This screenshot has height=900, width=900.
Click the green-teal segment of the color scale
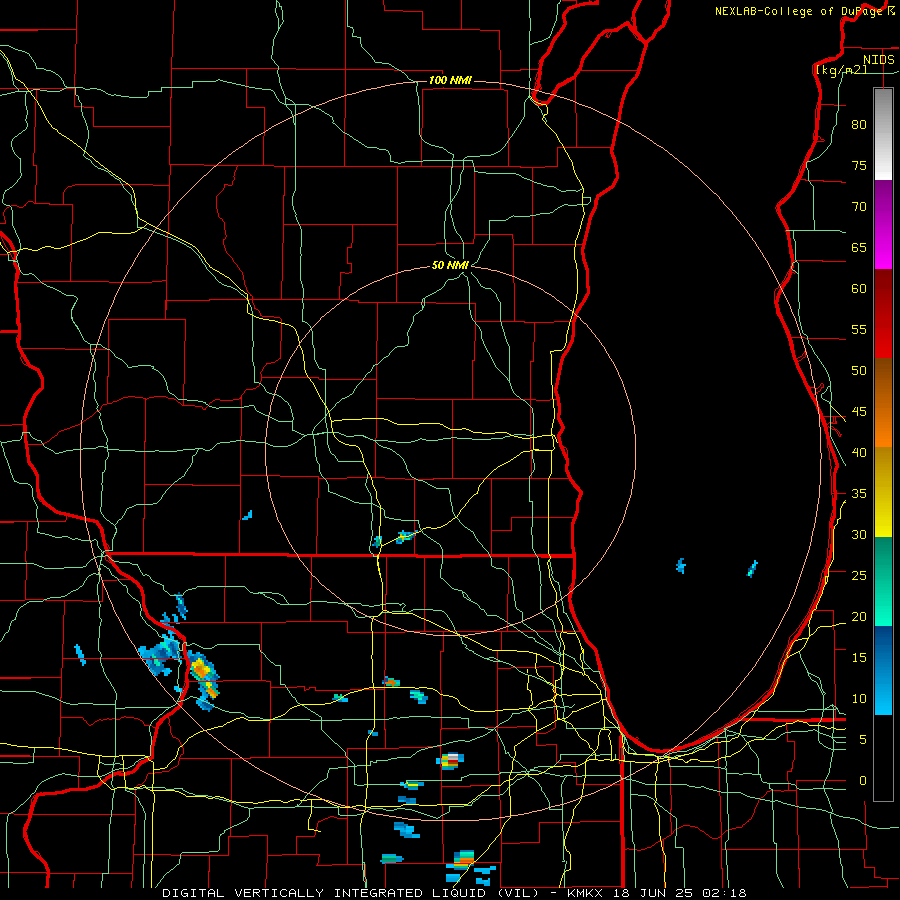pos(883,581)
